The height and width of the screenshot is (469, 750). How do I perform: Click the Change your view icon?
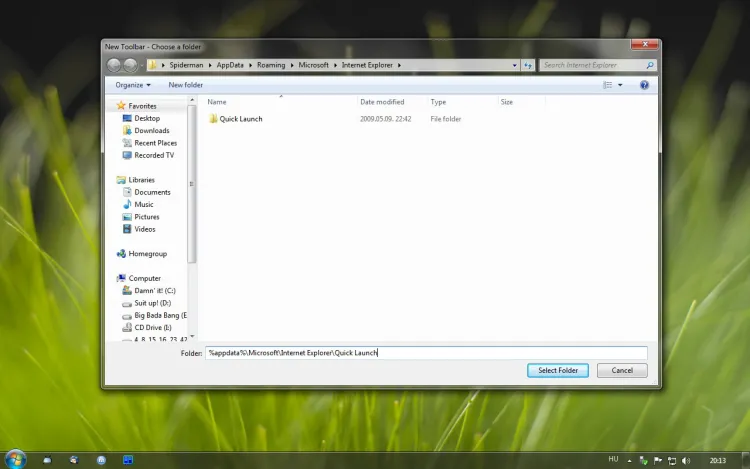(x=607, y=85)
